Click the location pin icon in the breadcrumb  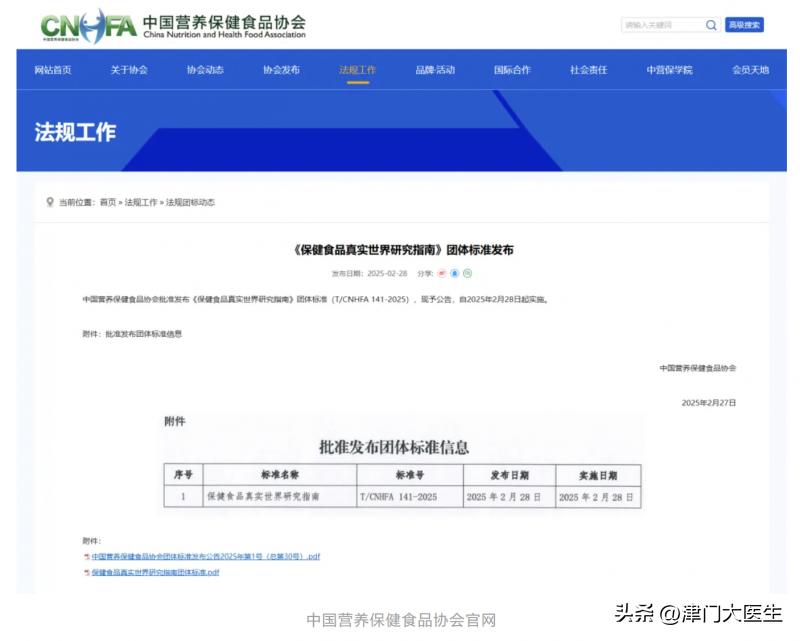(x=50, y=202)
